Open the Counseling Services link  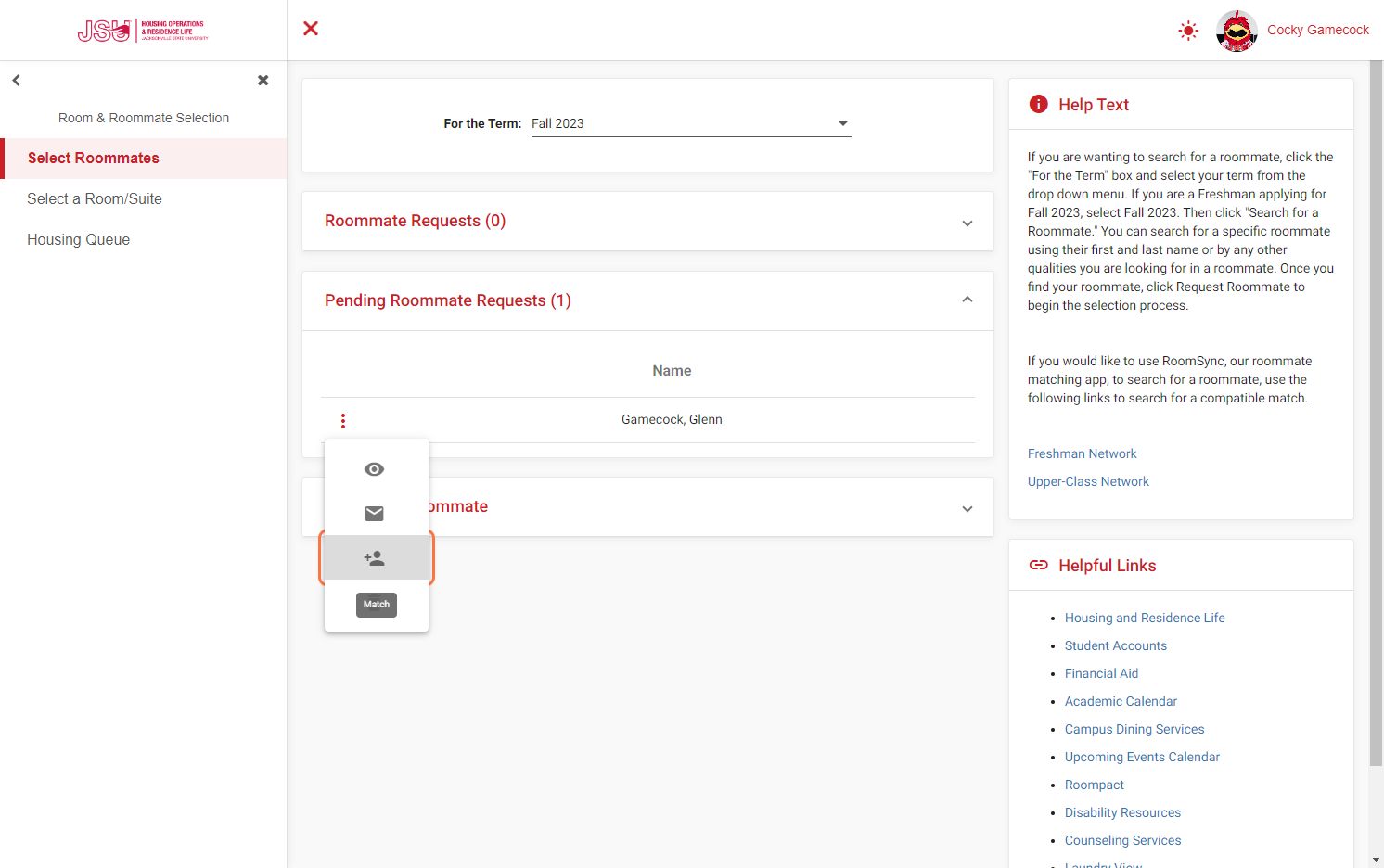pyautogui.click(x=1122, y=841)
